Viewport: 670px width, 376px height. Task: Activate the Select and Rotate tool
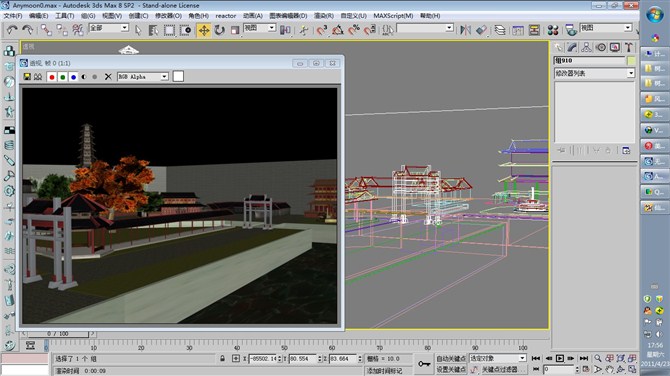pyautogui.click(x=220, y=30)
